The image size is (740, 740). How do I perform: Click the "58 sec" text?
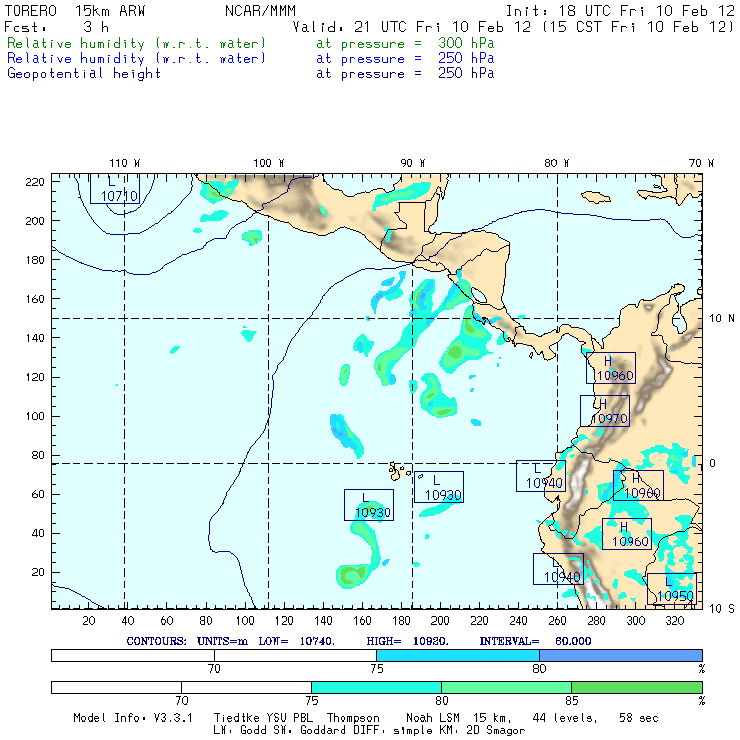(639, 718)
